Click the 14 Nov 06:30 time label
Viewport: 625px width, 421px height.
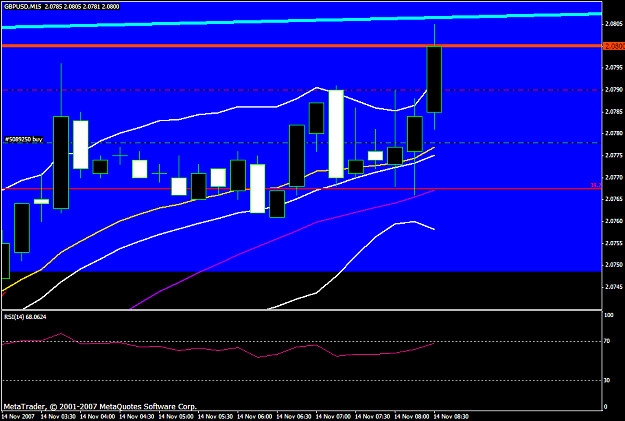click(294, 417)
